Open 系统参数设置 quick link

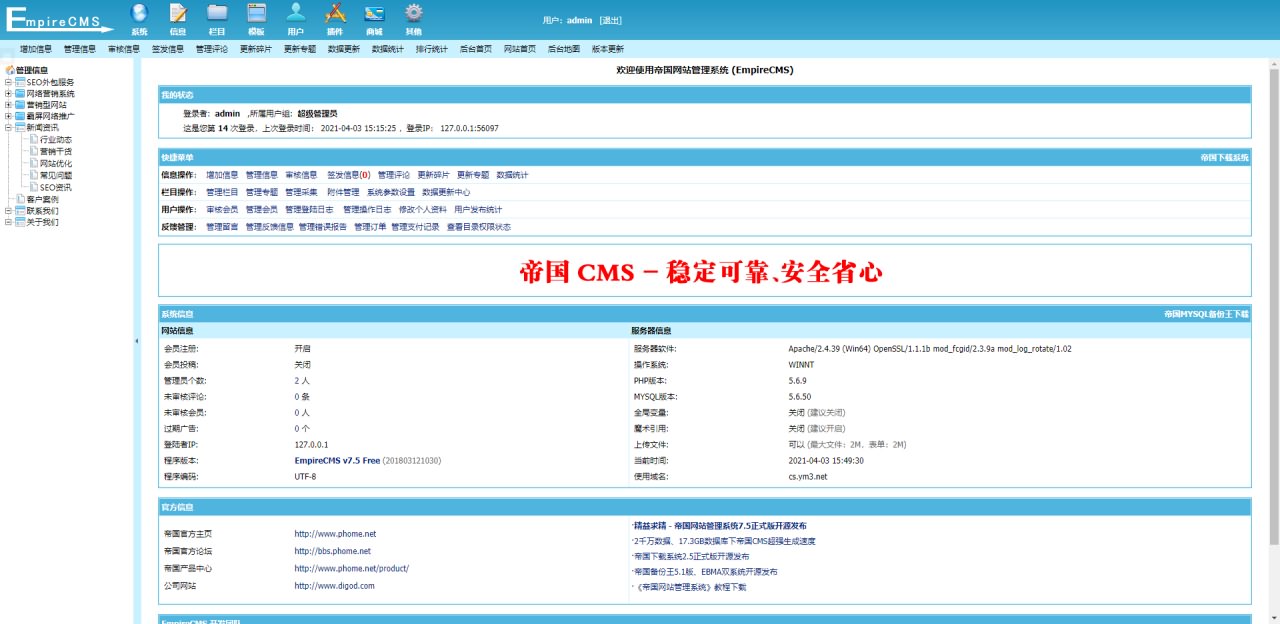coord(391,192)
